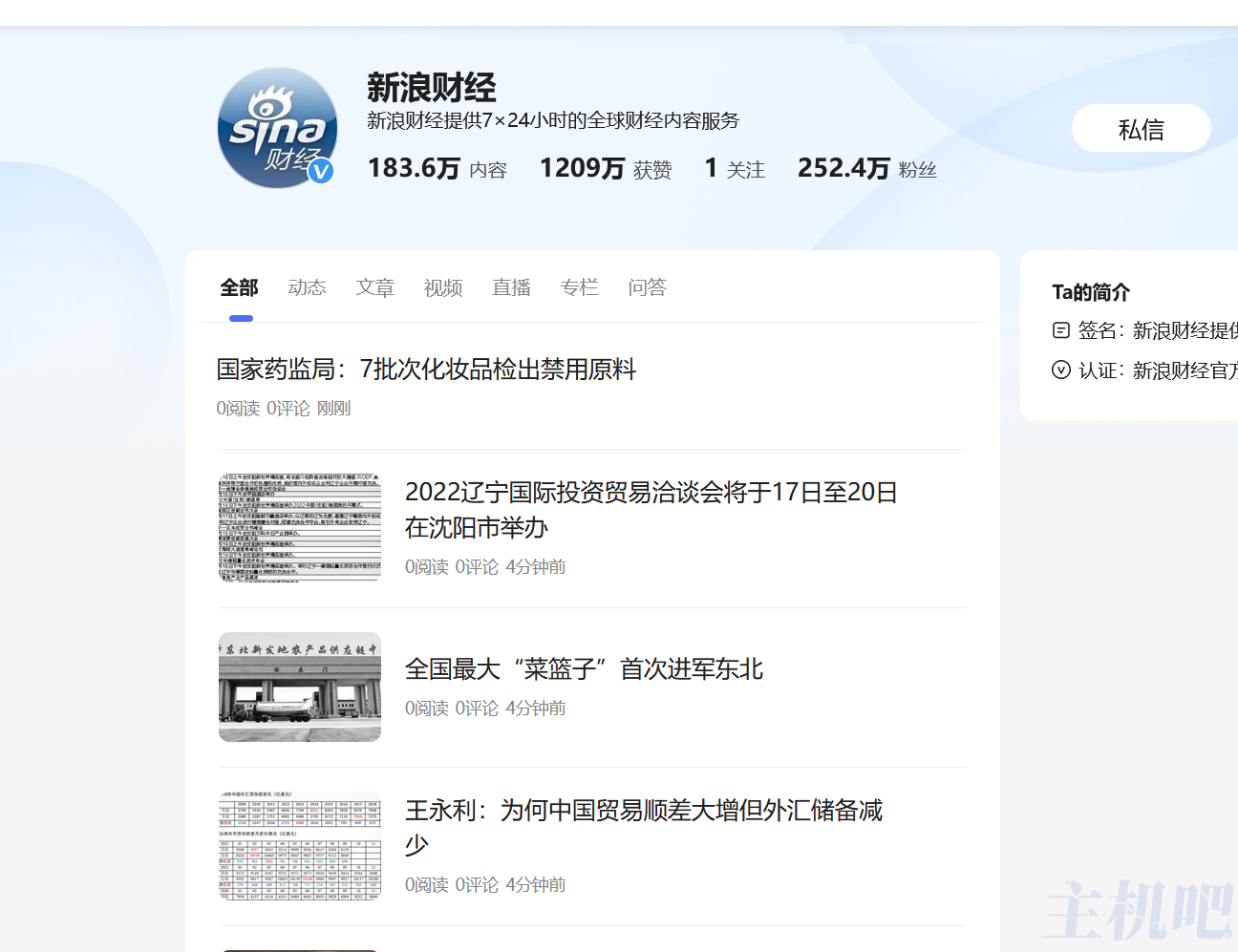Click the 1 关注 following count
This screenshot has height=952, width=1238.
click(735, 169)
